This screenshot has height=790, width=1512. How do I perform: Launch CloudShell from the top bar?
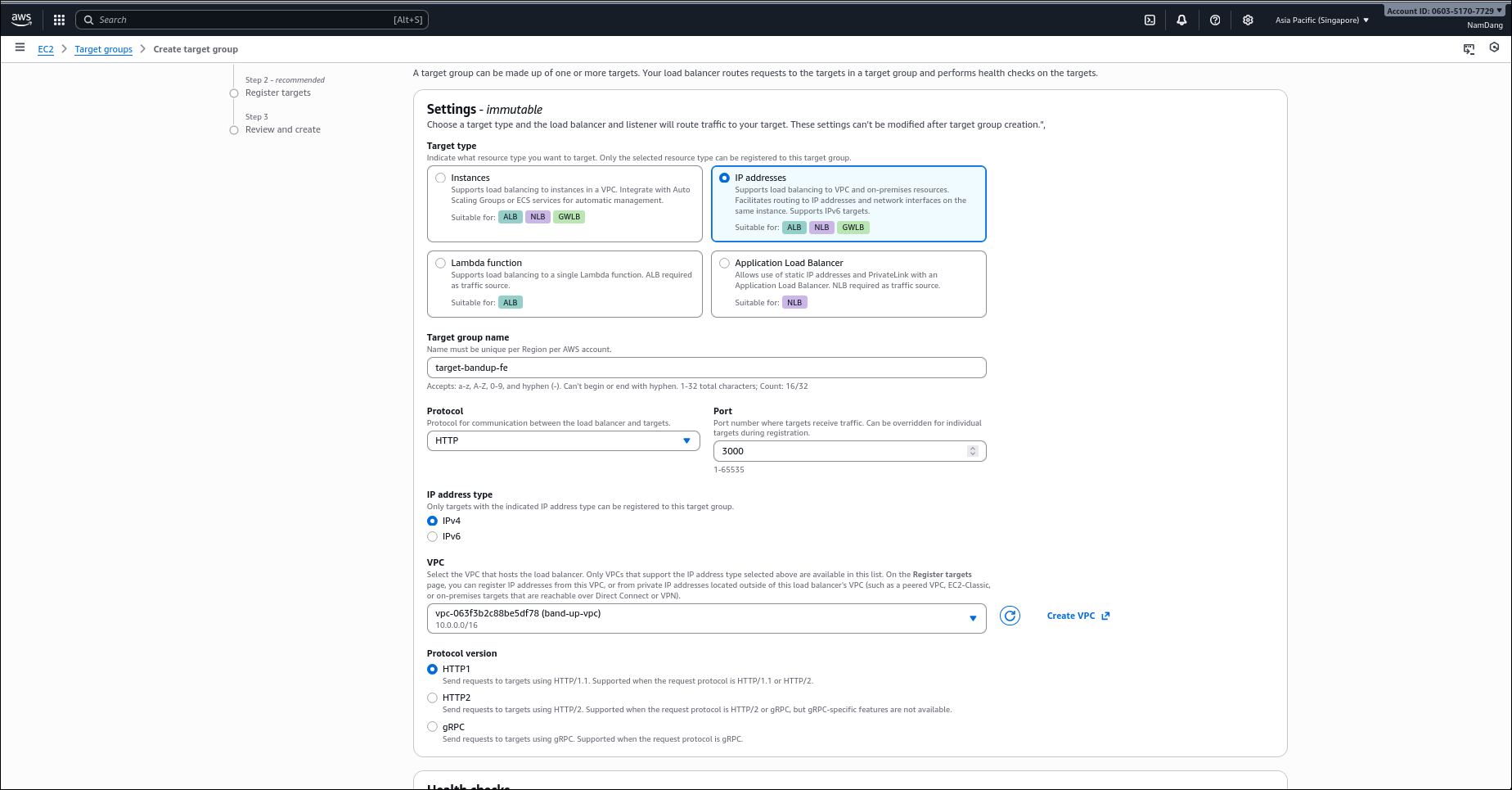[1150, 20]
